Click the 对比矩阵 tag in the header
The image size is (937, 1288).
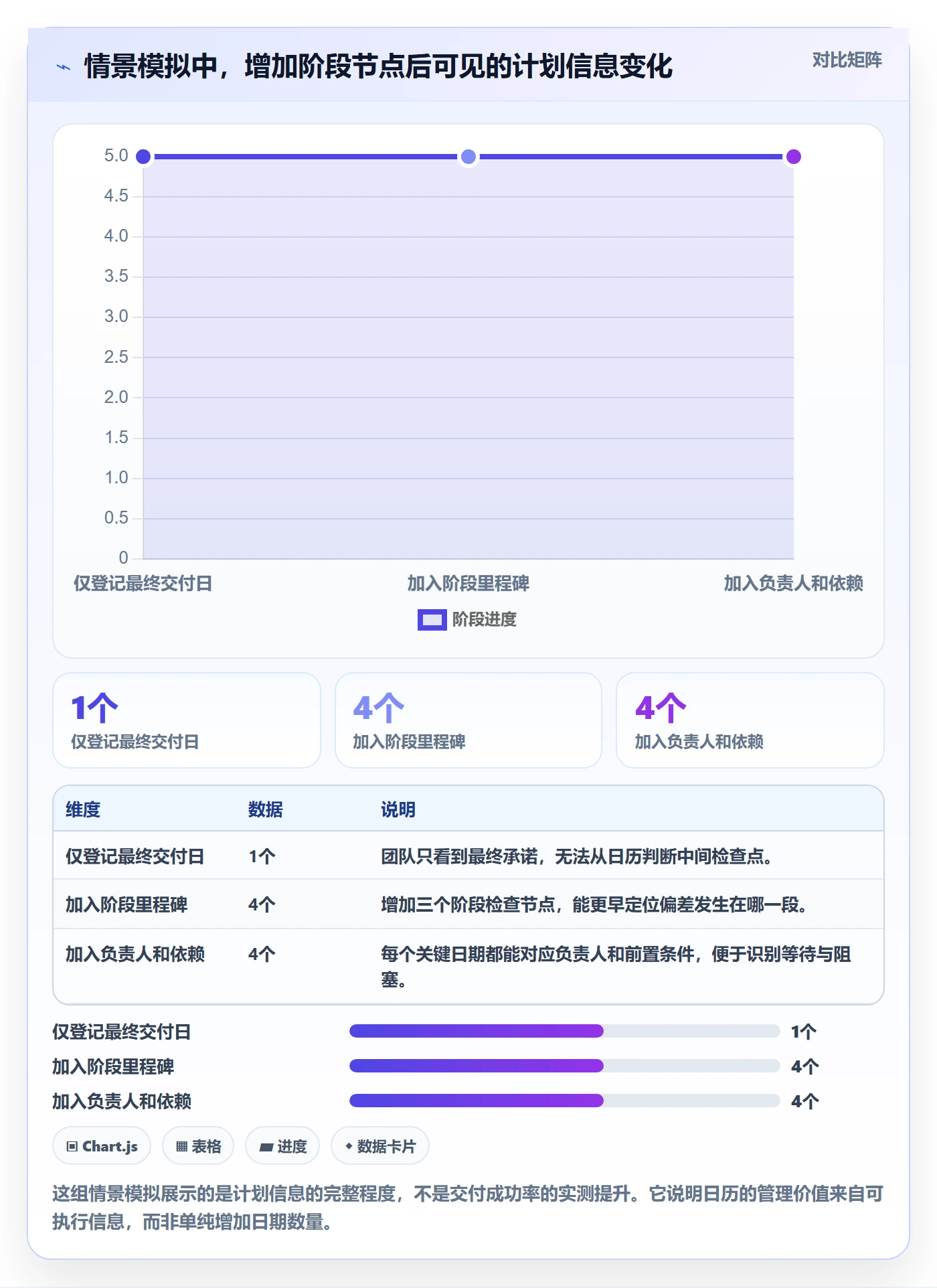coord(847,60)
